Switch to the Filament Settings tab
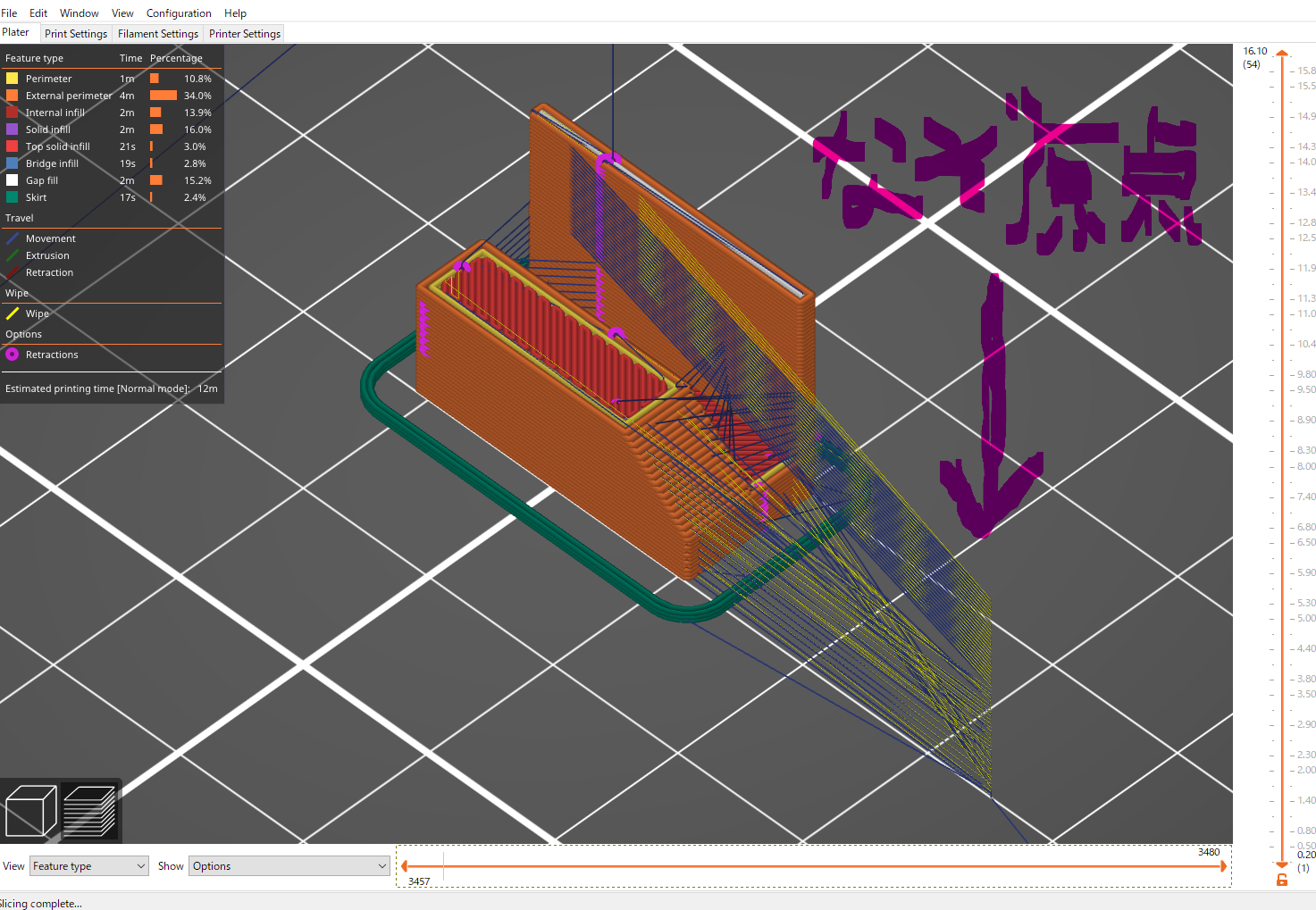Image resolution: width=1316 pixels, height=910 pixels. pyautogui.click(x=158, y=34)
